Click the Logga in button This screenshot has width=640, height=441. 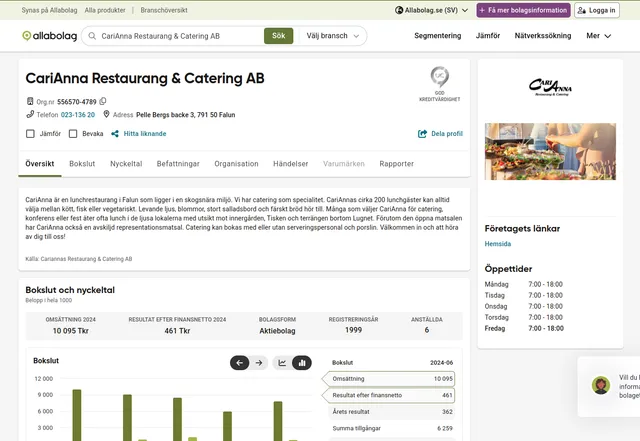597,10
